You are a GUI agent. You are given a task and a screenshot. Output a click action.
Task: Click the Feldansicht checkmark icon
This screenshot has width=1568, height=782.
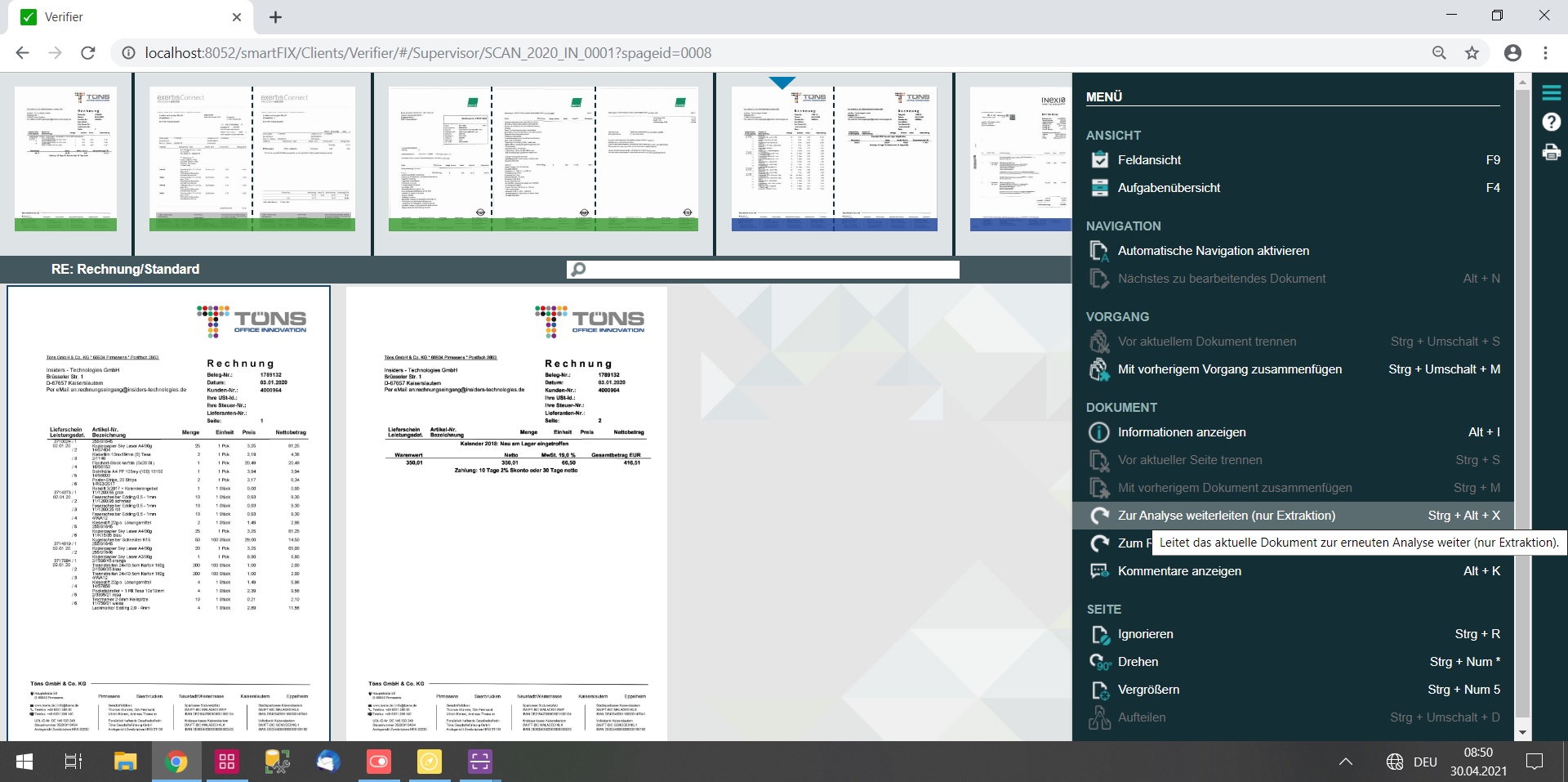tap(1099, 160)
